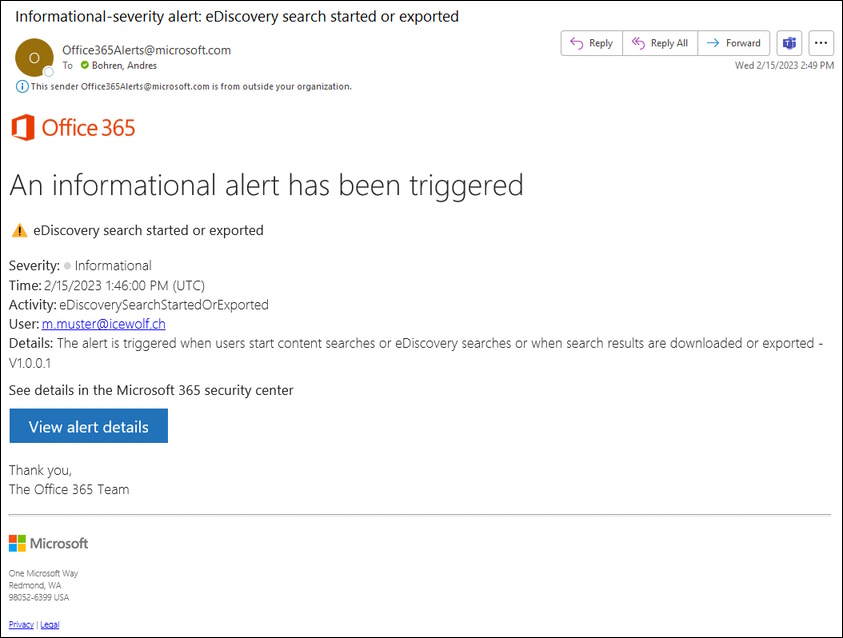Screen dimensions: 843x638
Task: Forward this alert email
Action: point(733,43)
